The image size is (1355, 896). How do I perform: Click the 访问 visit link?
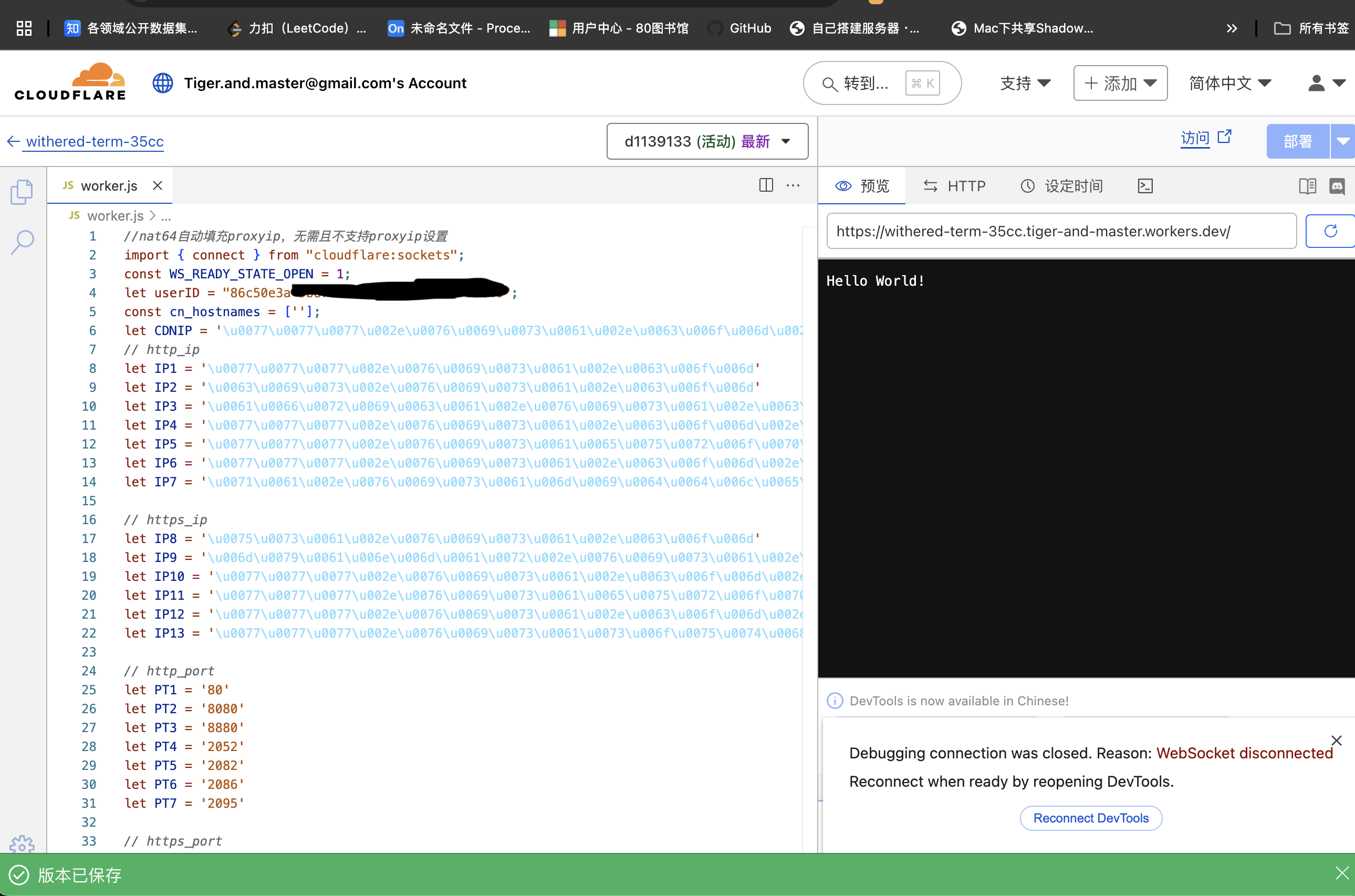(1206, 138)
